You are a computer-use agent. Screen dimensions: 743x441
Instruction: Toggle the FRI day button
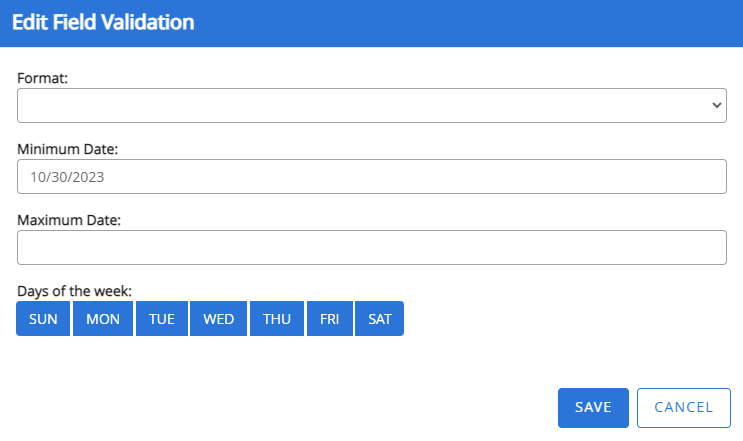[x=330, y=319]
